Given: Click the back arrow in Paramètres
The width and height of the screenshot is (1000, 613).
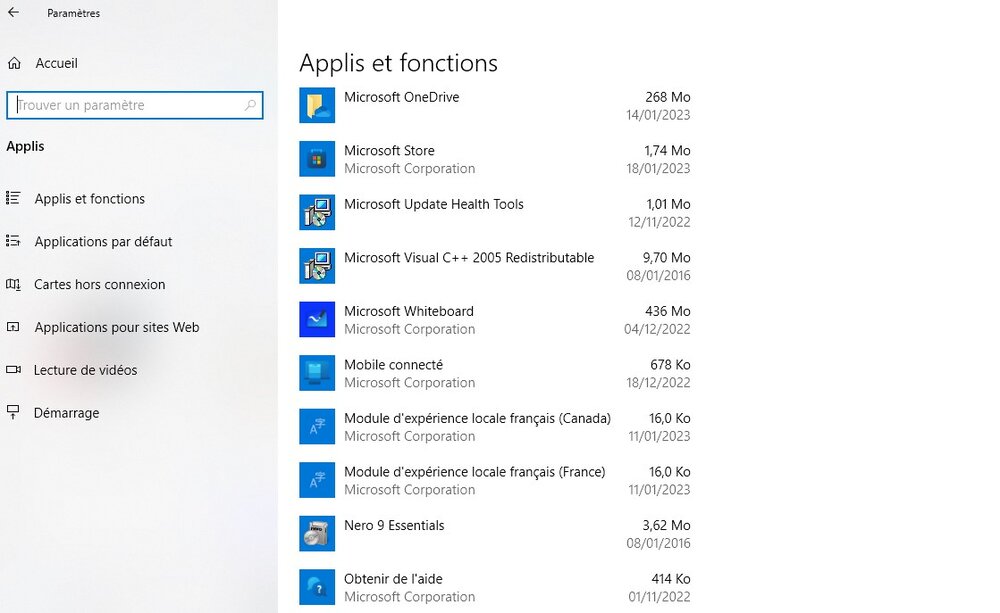Looking at the screenshot, I should coord(13,13).
